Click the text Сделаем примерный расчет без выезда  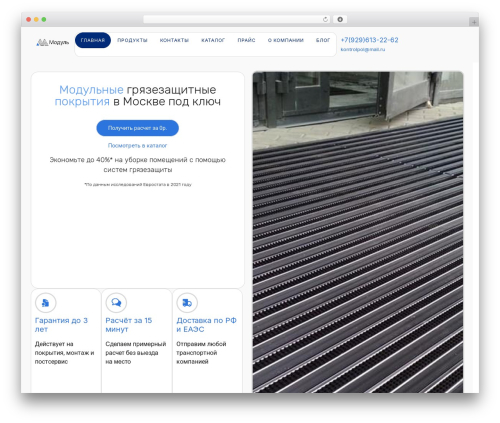click(136, 353)
